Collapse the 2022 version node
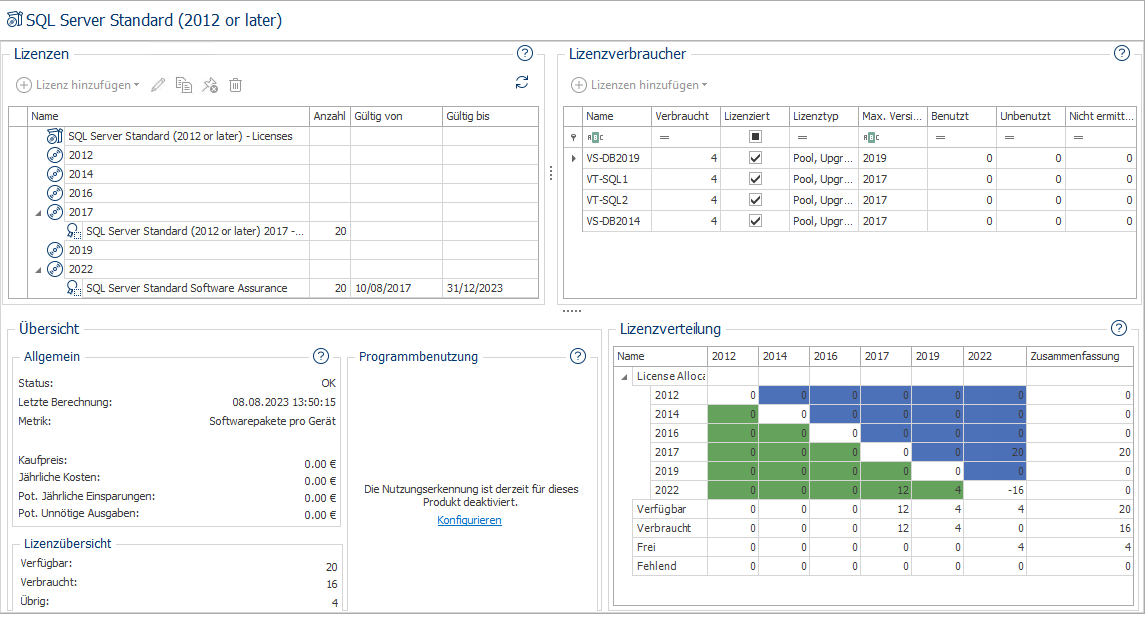Screen dimensions: 1148x619 pos(39,270)
